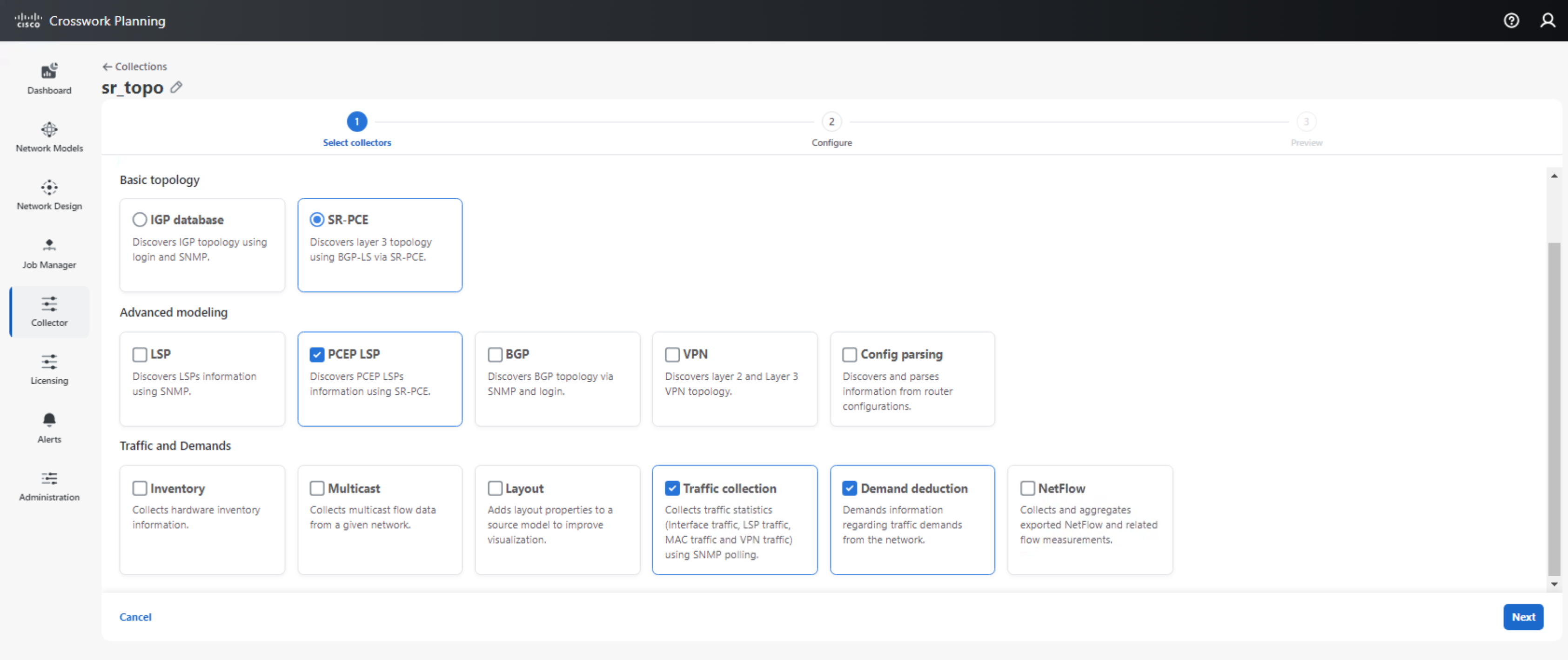Click the Alerts icon in sidebar
Viewport: 1568px width, 660px height.
[x=48, y=421]
